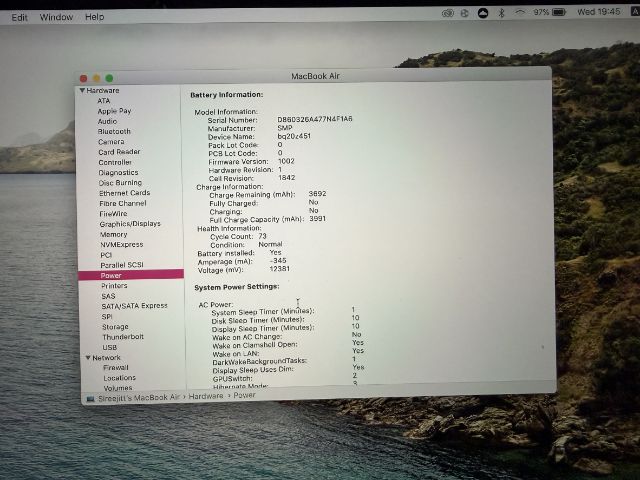
Task: Click the device name bq20z451
Action: click(294, 136)
